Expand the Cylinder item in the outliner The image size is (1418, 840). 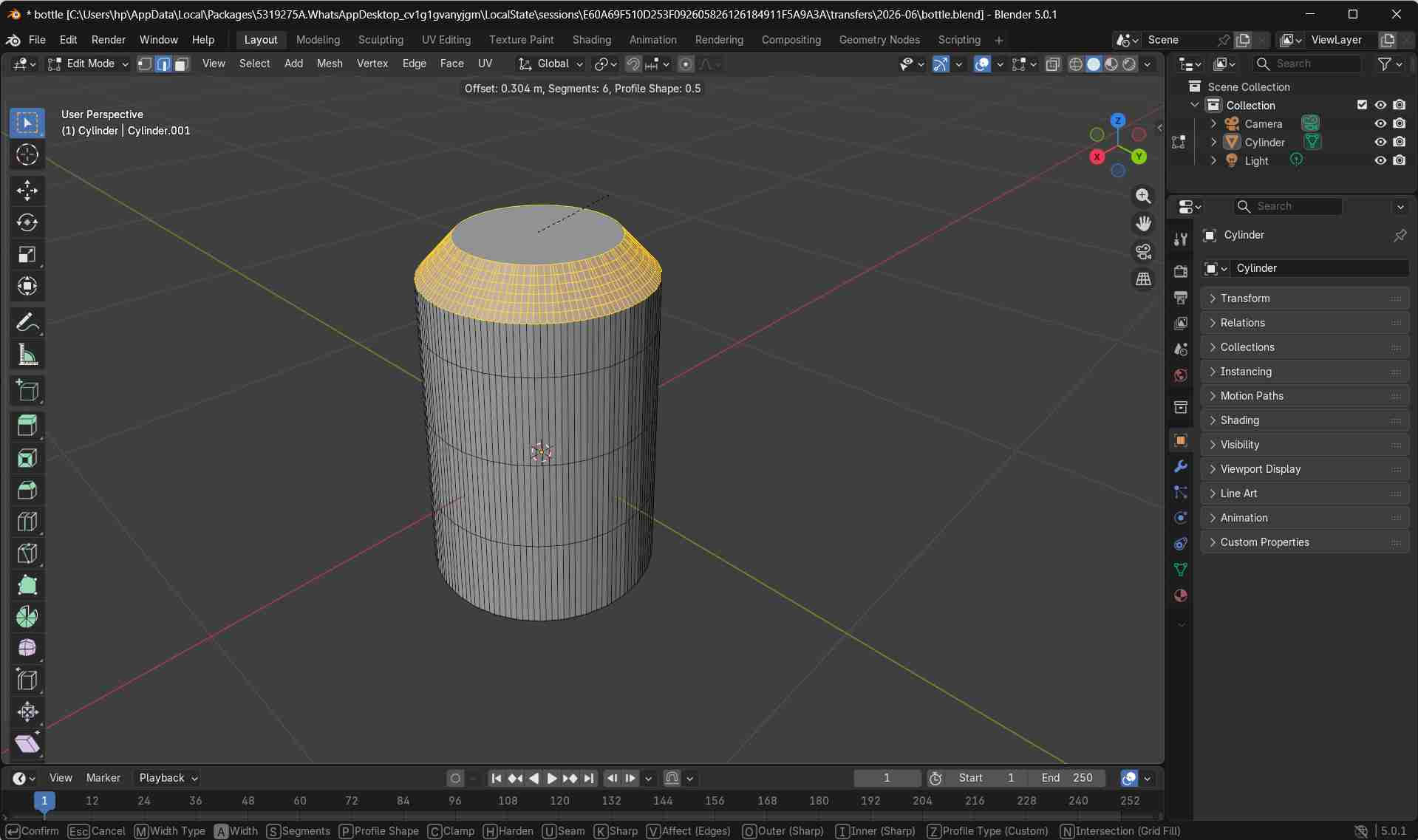point(1213,142)
